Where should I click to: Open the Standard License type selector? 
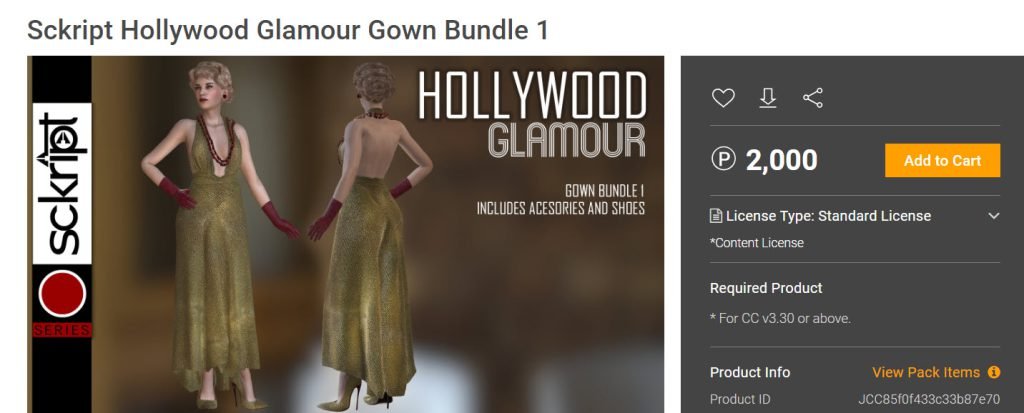click(855, 216)
